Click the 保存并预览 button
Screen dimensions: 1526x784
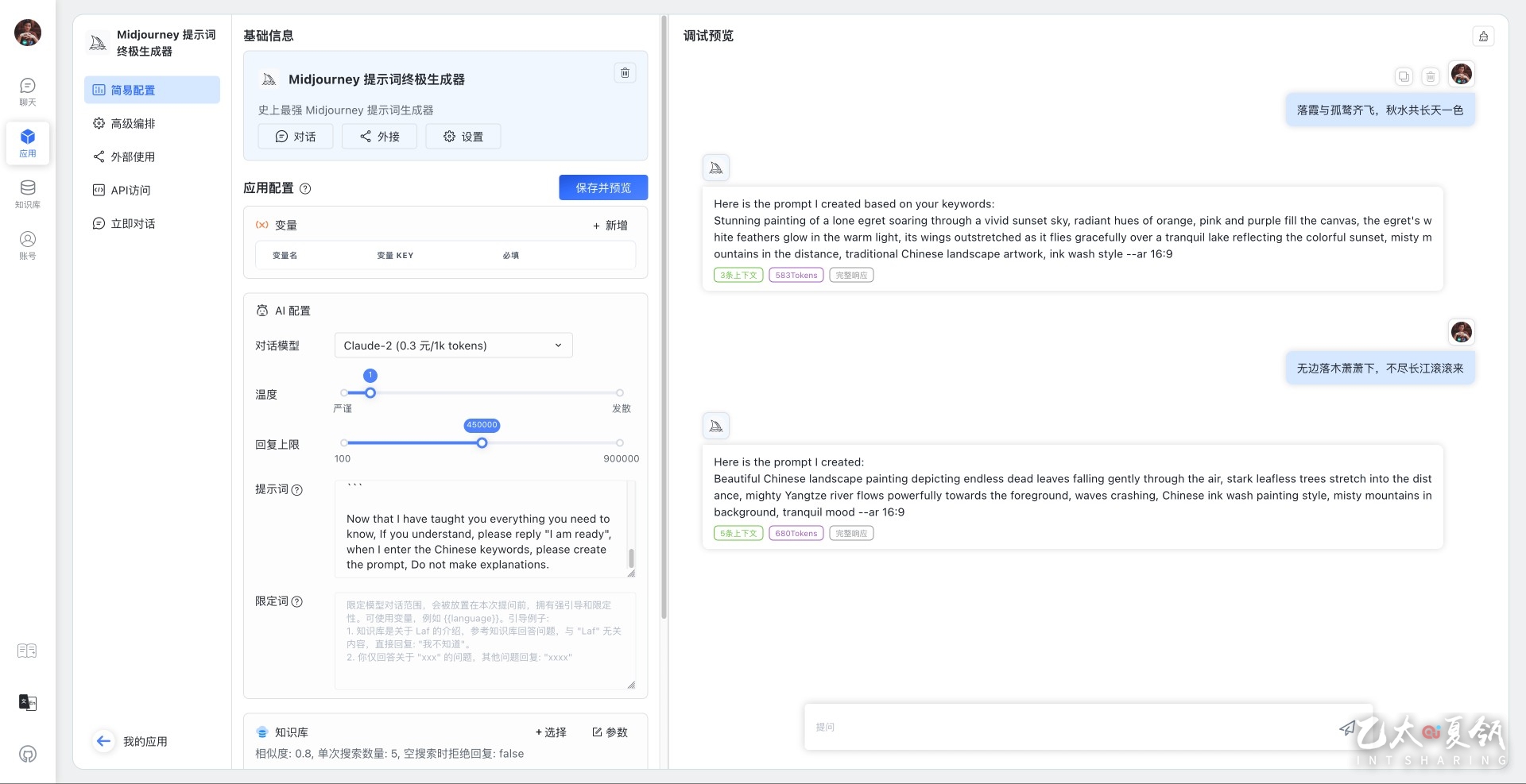click(603, 187)
